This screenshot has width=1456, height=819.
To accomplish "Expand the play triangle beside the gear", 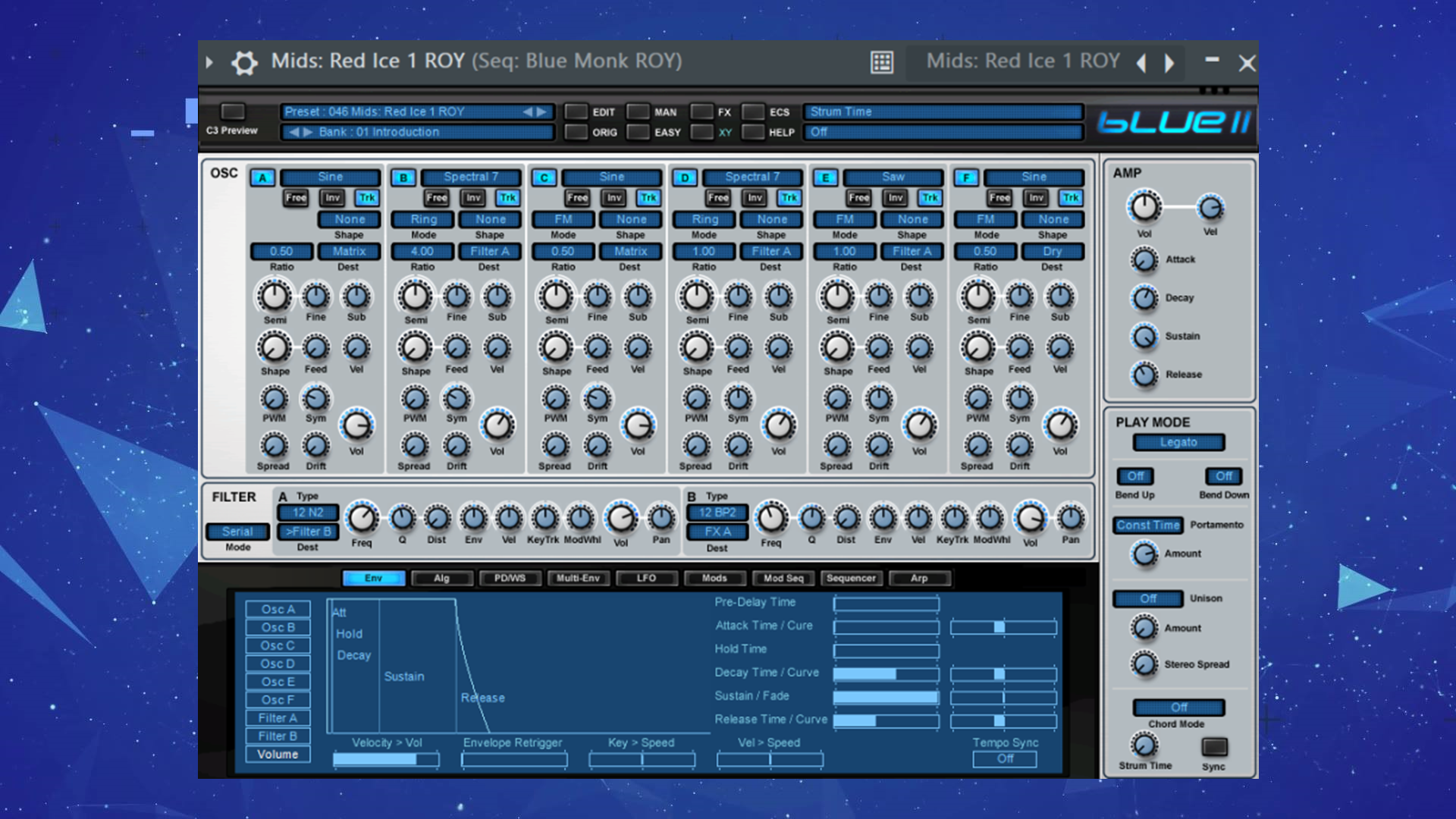I will point(209,62).
